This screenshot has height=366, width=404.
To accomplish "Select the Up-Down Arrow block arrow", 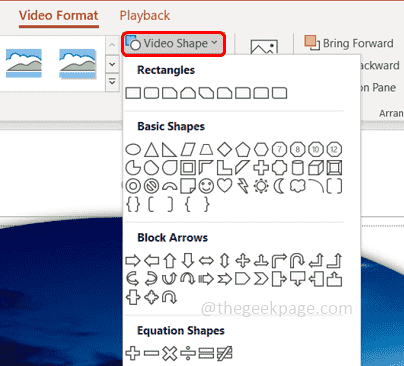I will click(225, 261).
